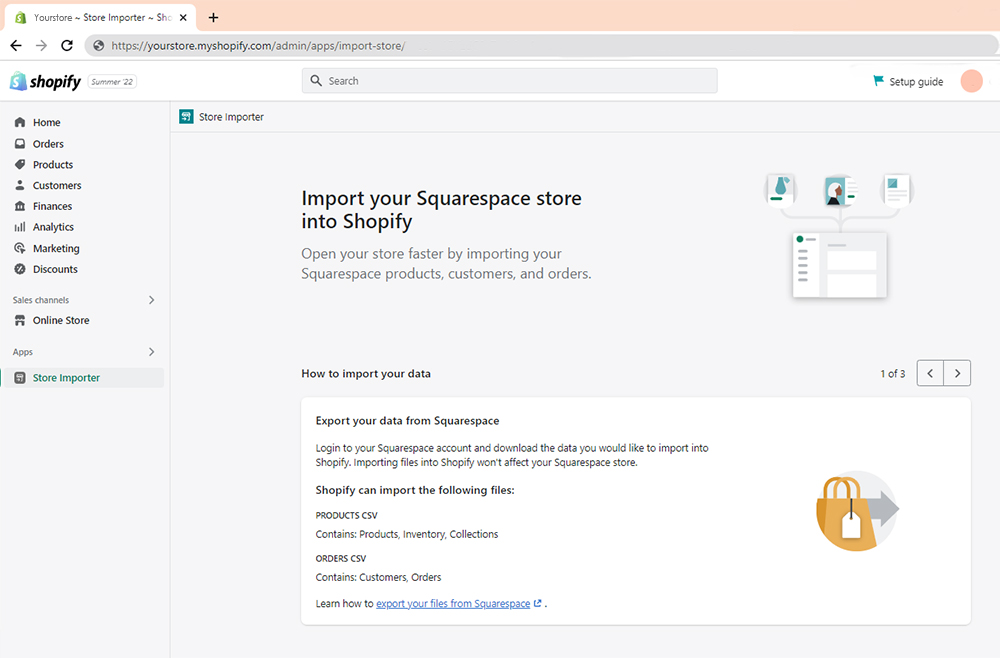Screen dimensions: 1000x658
Task: Select the Yourstore Store Importer browser tab
Action: tap(101, 18)
